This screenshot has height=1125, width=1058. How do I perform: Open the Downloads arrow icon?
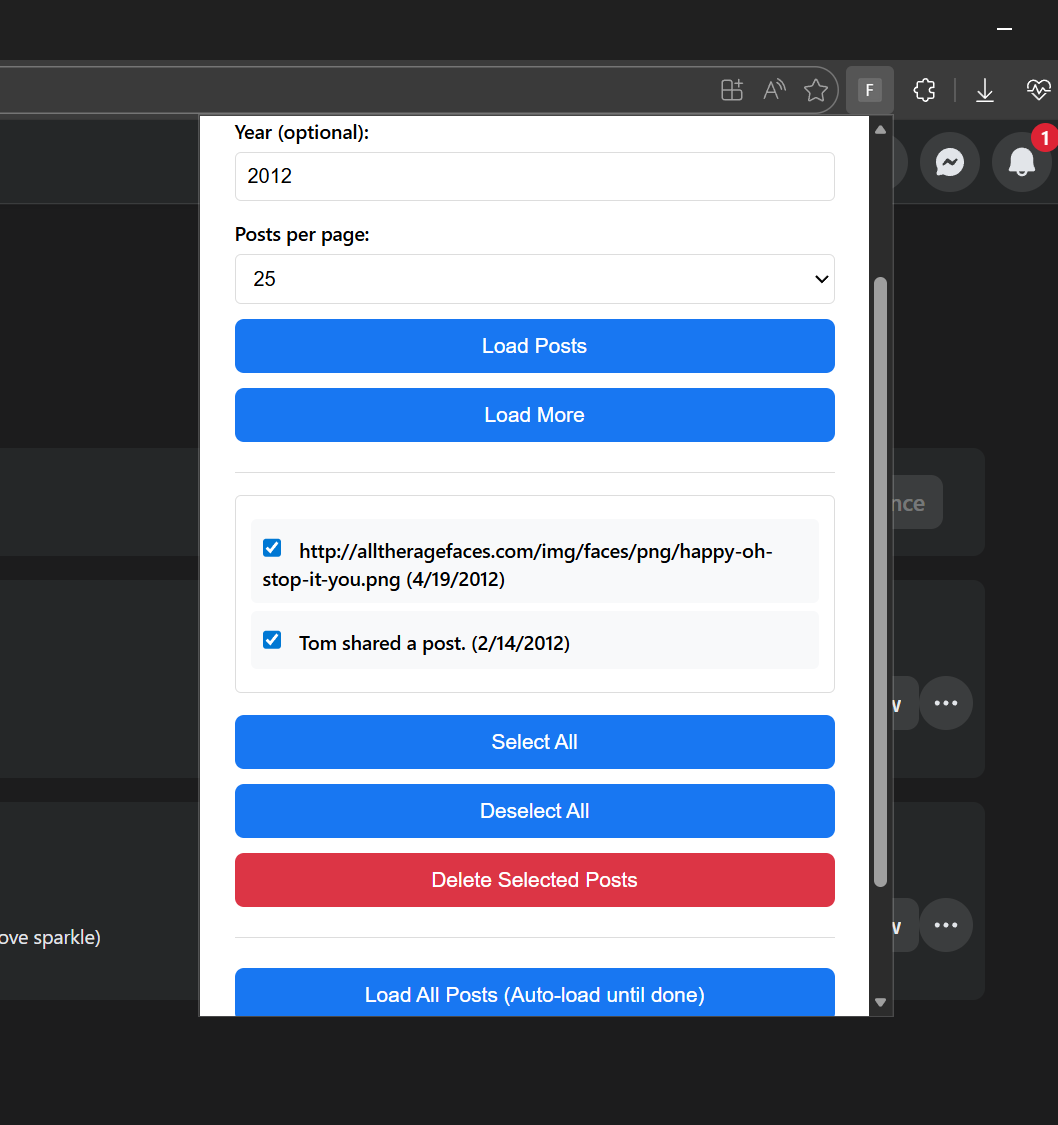(x=985, y=90)
